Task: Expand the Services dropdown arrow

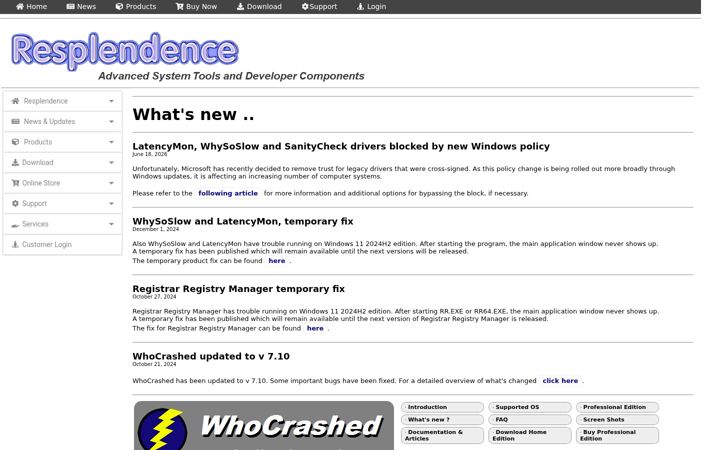Action: [111, 224]
